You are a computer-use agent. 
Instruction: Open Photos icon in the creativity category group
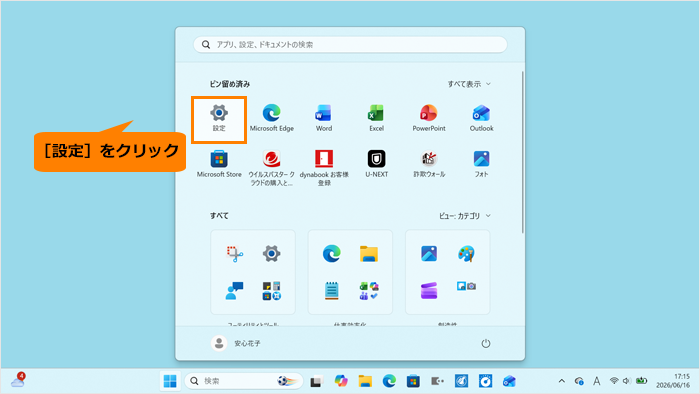(429, 253)
